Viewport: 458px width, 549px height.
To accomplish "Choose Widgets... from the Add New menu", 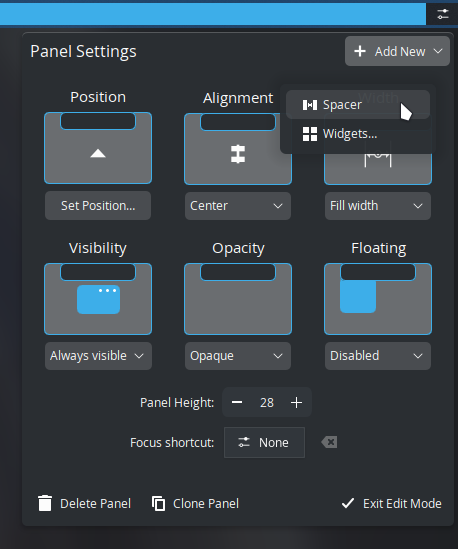I will click(x=358, y=134).
